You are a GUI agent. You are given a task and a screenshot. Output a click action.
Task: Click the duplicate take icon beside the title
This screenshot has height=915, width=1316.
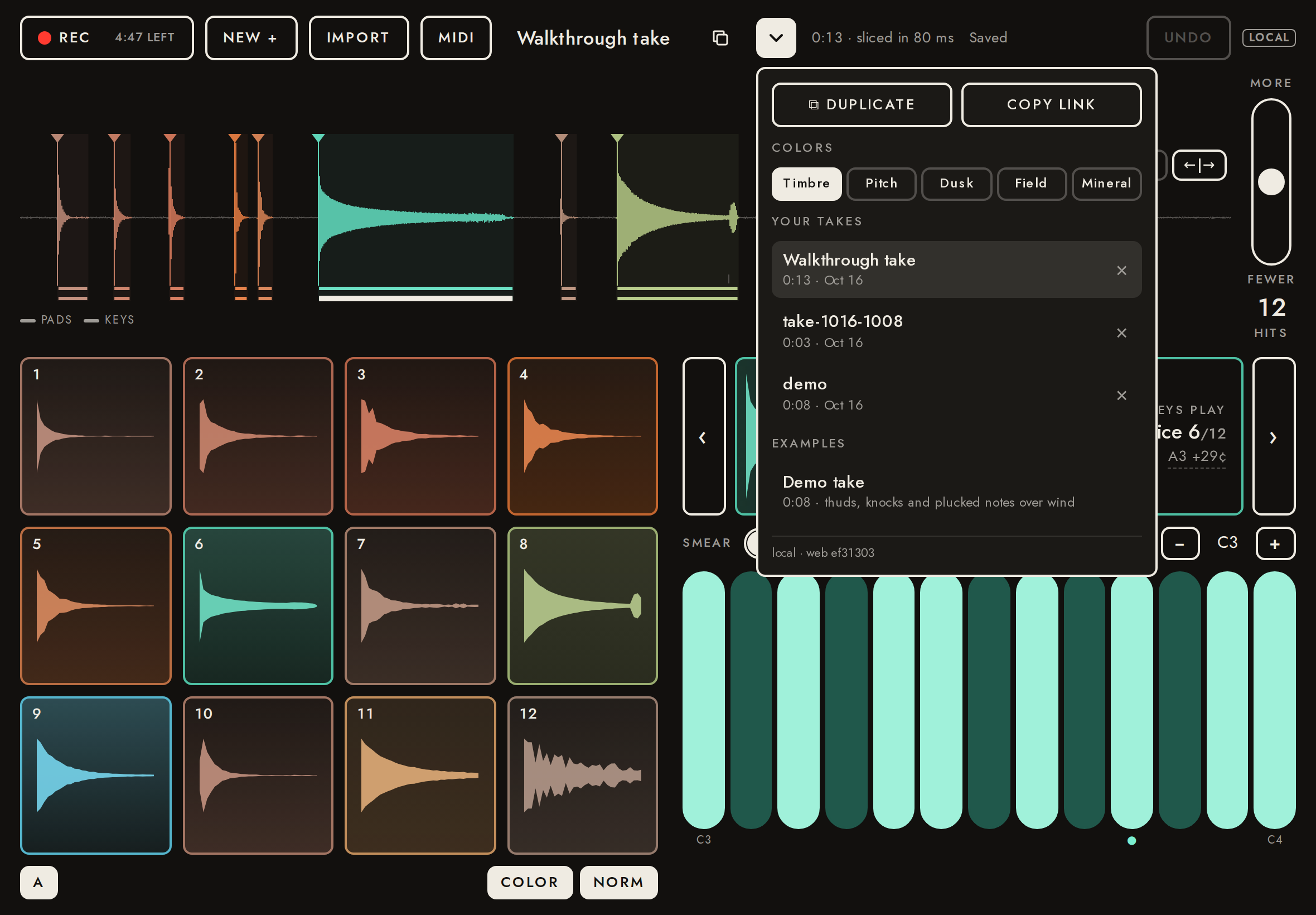tap(720, 38)
